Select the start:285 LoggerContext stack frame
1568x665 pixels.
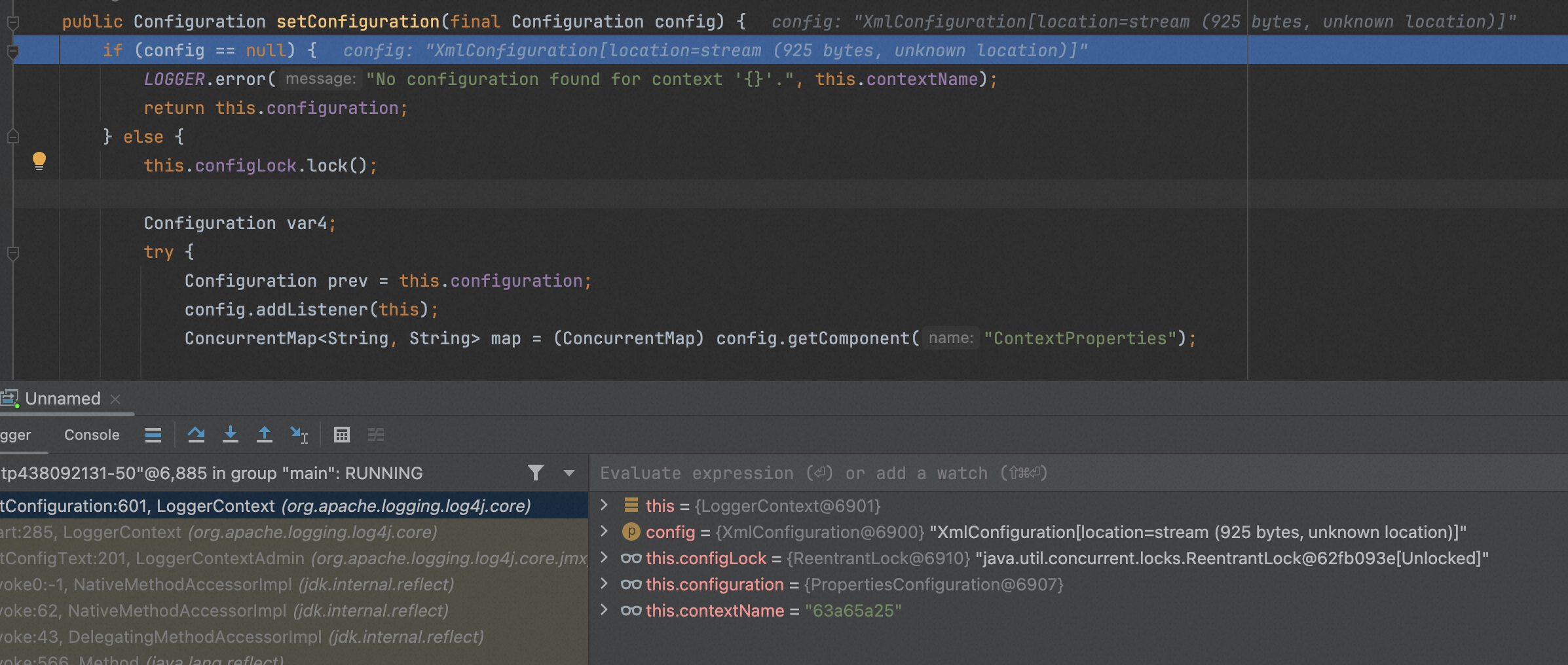(294, 532)
